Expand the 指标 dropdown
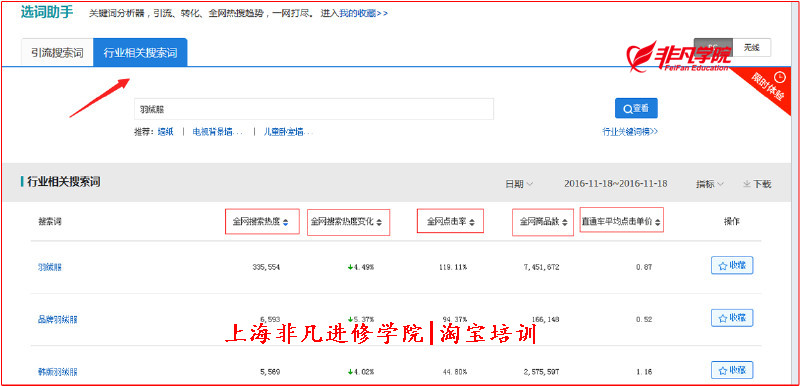800x386 pixels. click(709, 184)
